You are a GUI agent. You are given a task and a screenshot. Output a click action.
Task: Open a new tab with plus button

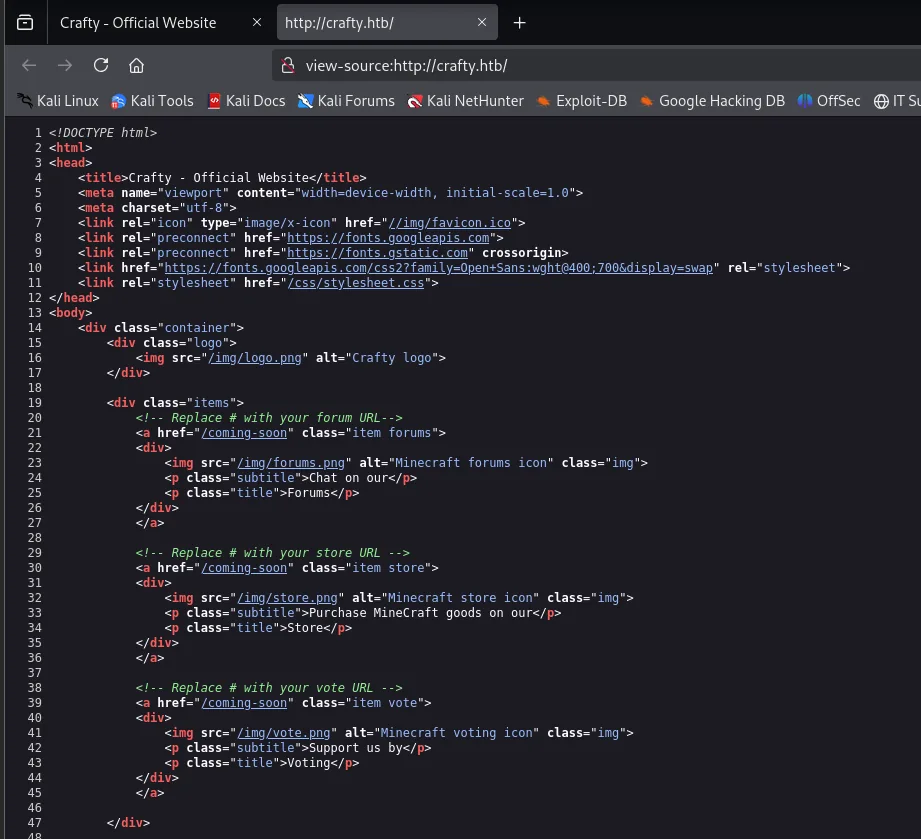pos(519,23)
